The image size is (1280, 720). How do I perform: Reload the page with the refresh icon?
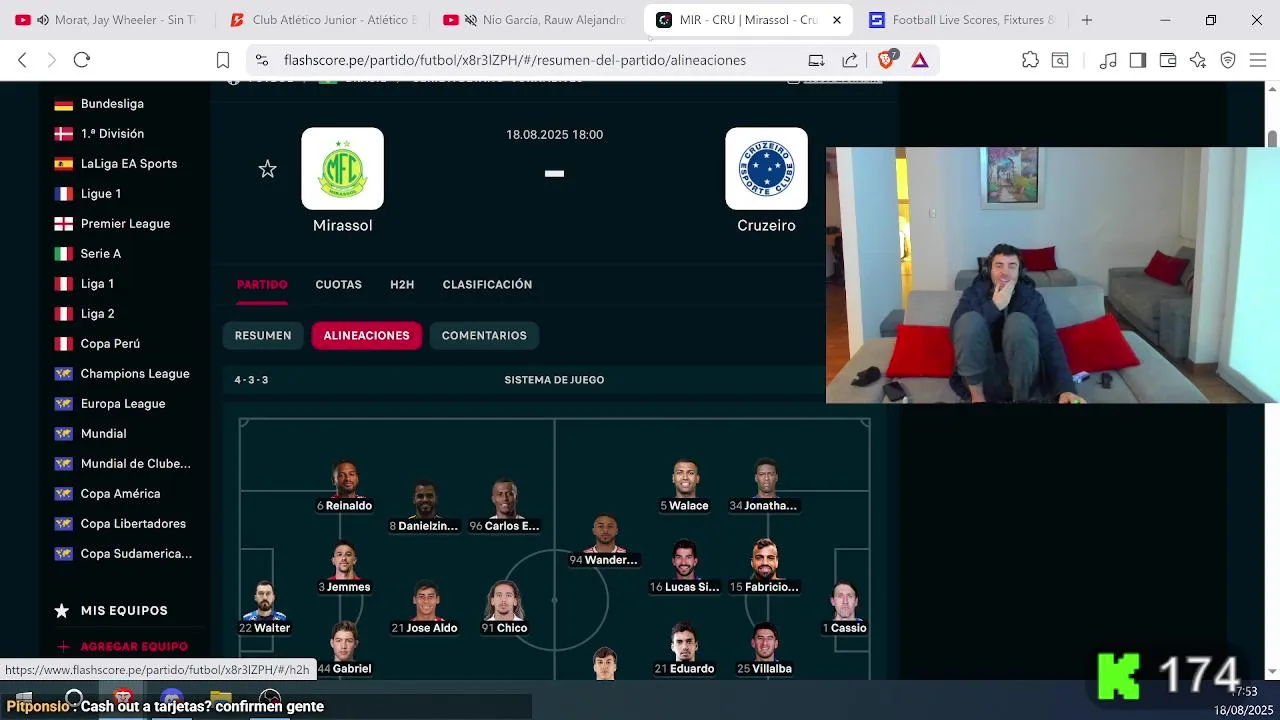coord(82,60)
